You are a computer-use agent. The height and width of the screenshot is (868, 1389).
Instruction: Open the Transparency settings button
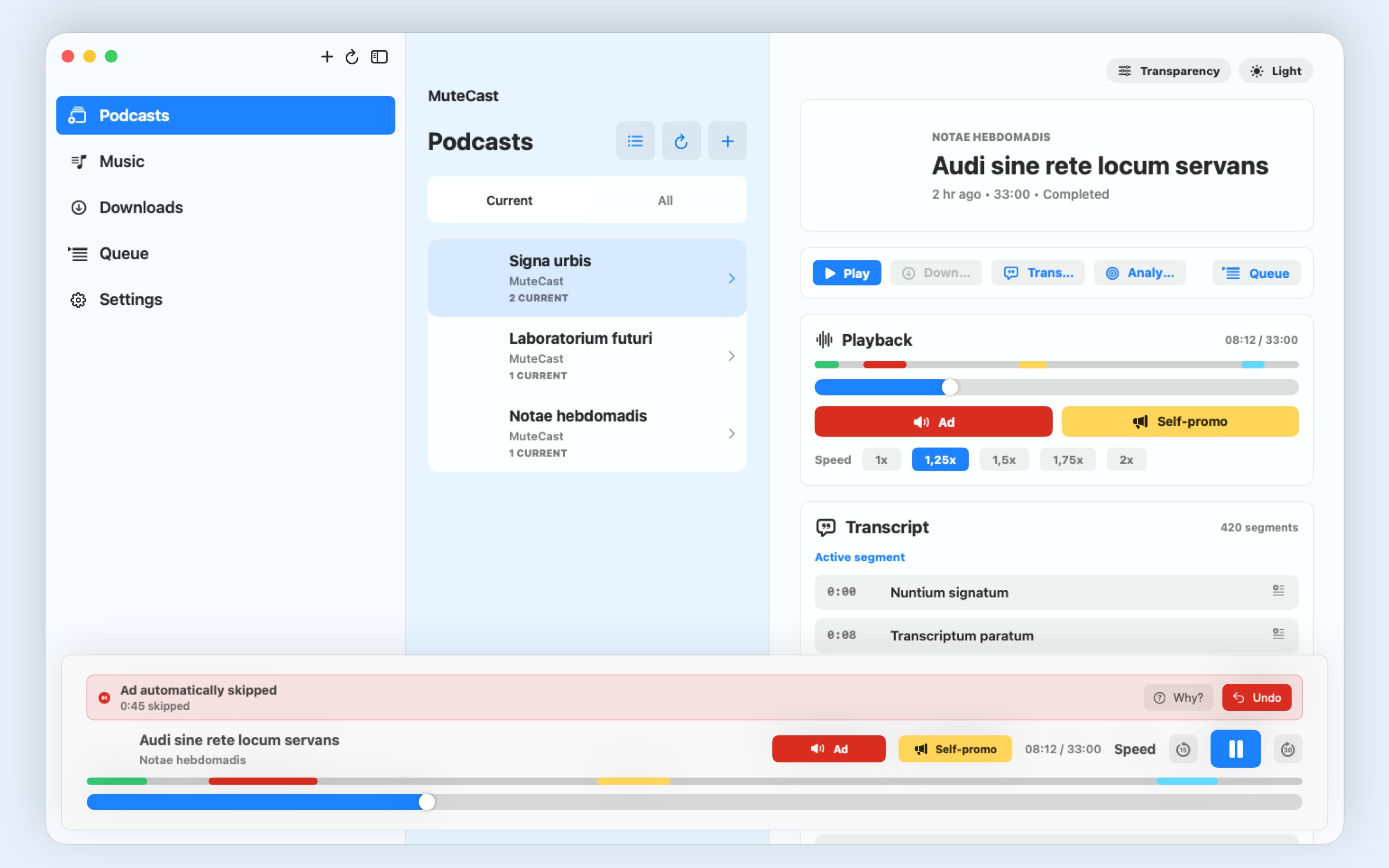[1168, 70]
